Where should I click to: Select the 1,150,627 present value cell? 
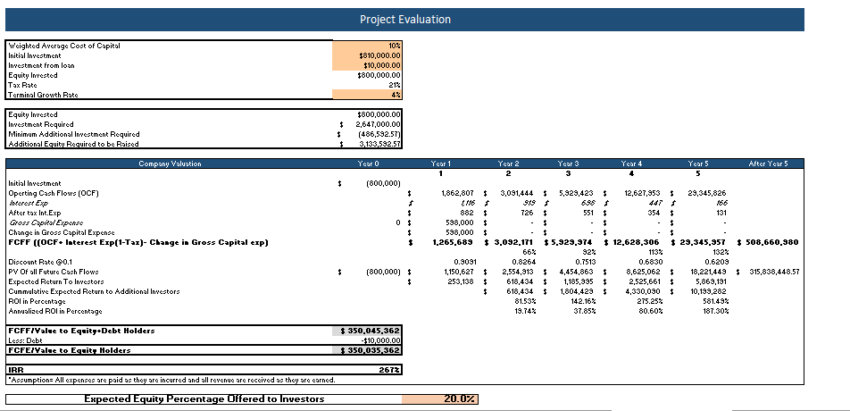tap(459, 272)
